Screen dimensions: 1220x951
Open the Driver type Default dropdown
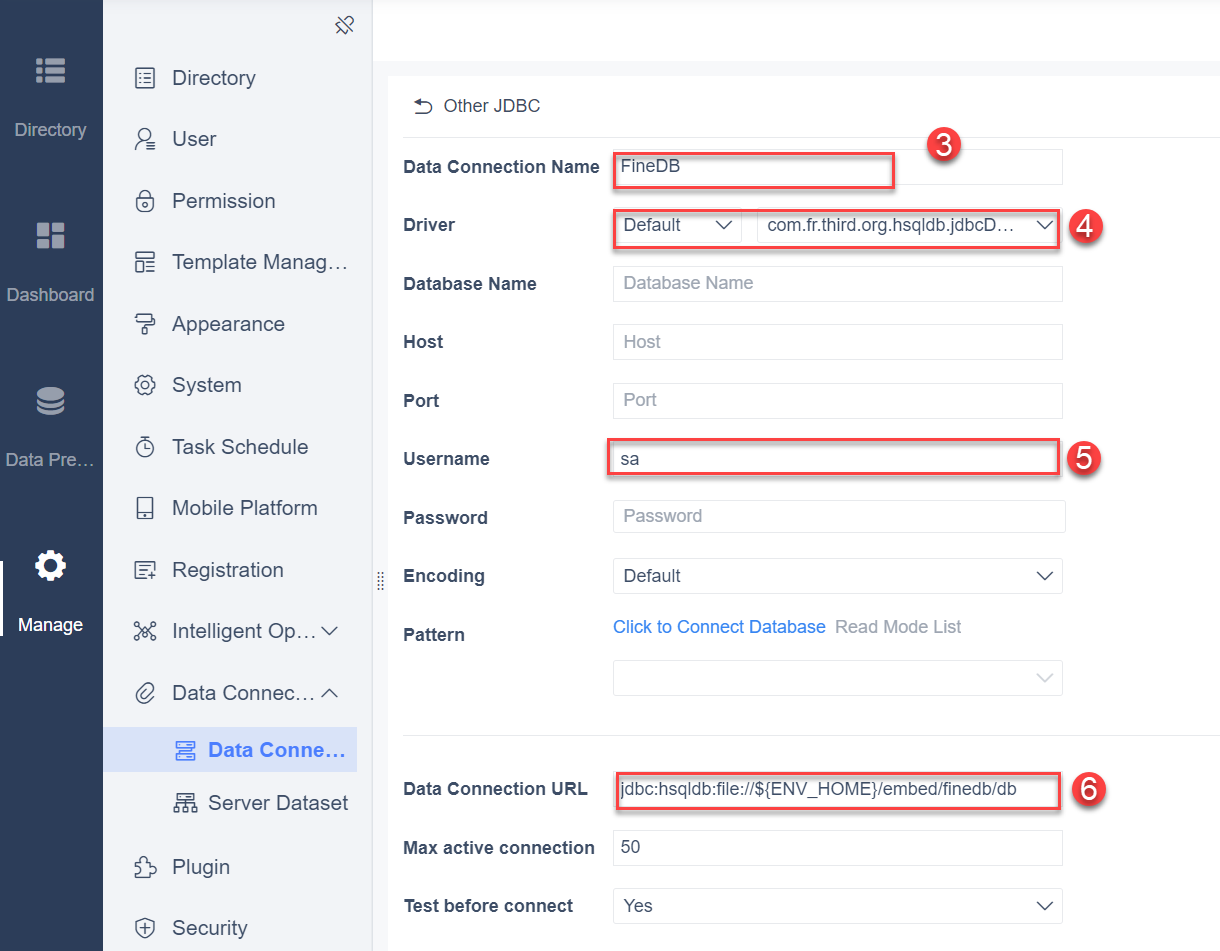677,225
